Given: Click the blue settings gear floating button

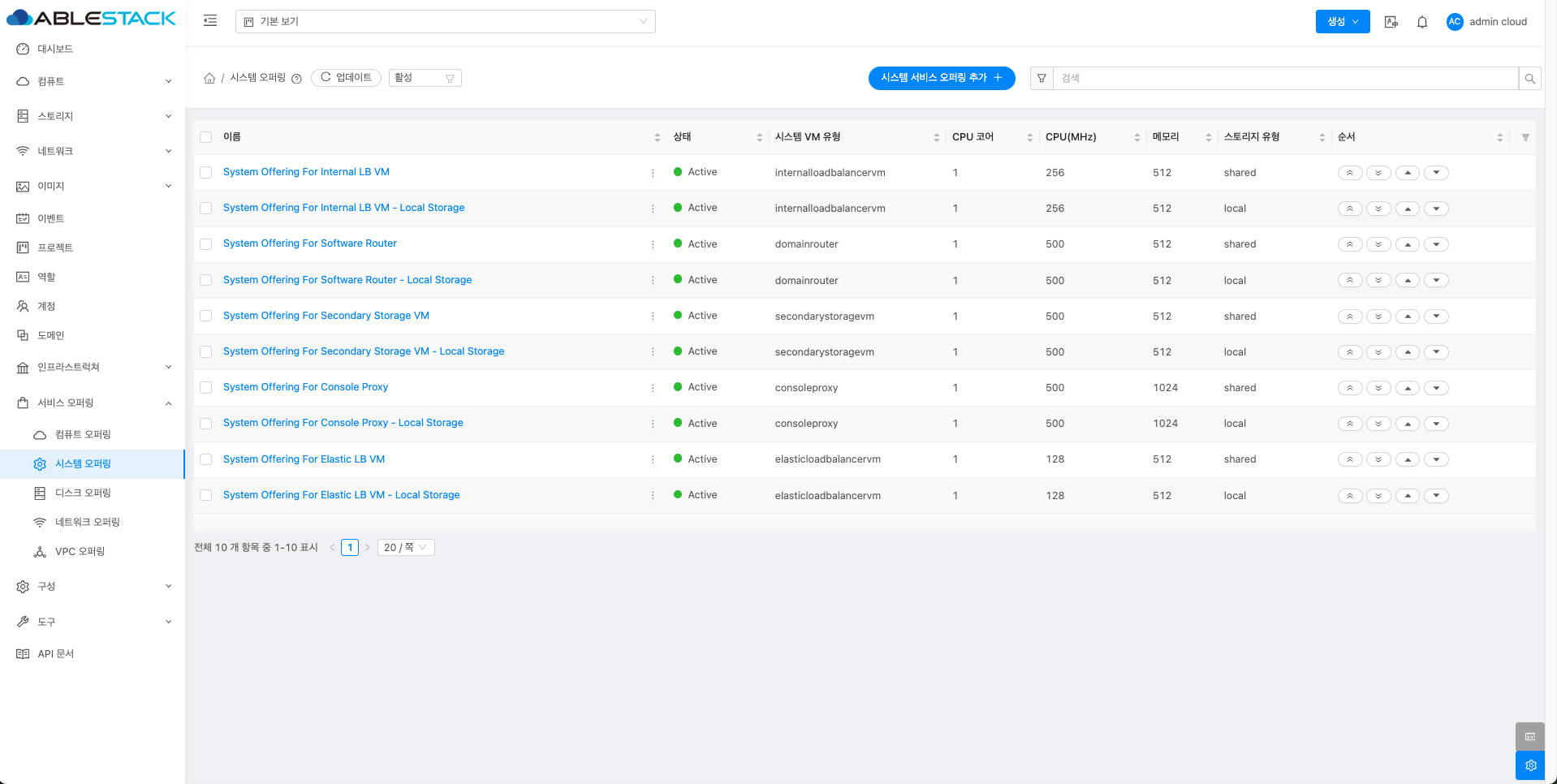Looking at the screenshot, I should point(1530,765).
